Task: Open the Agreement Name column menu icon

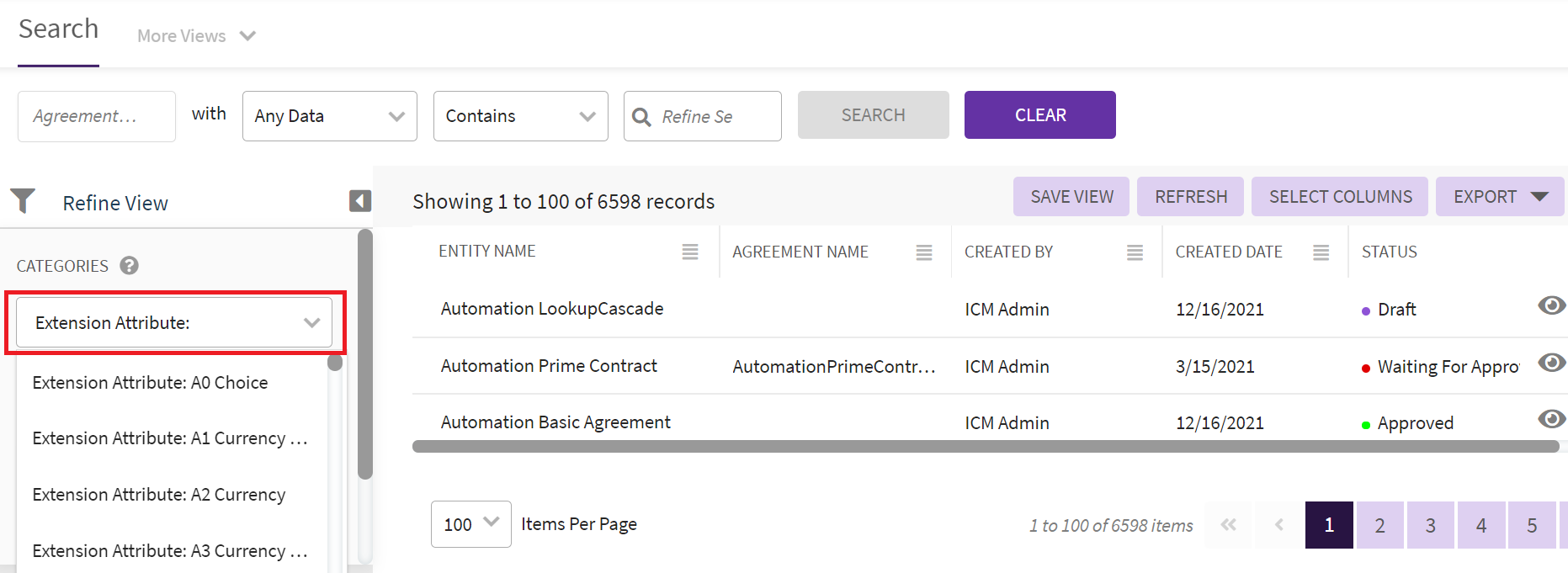Action: click(924, 252)
